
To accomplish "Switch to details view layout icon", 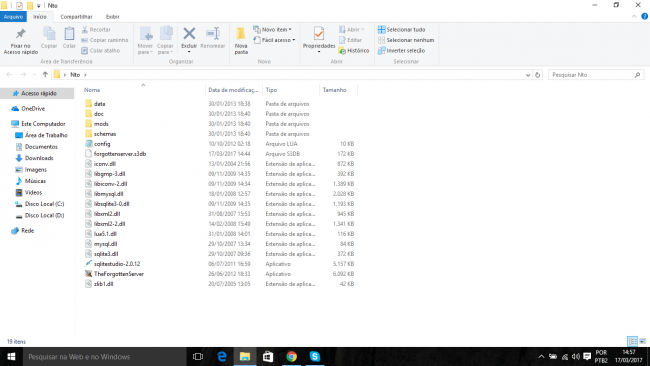I will [x=633, y=341].
